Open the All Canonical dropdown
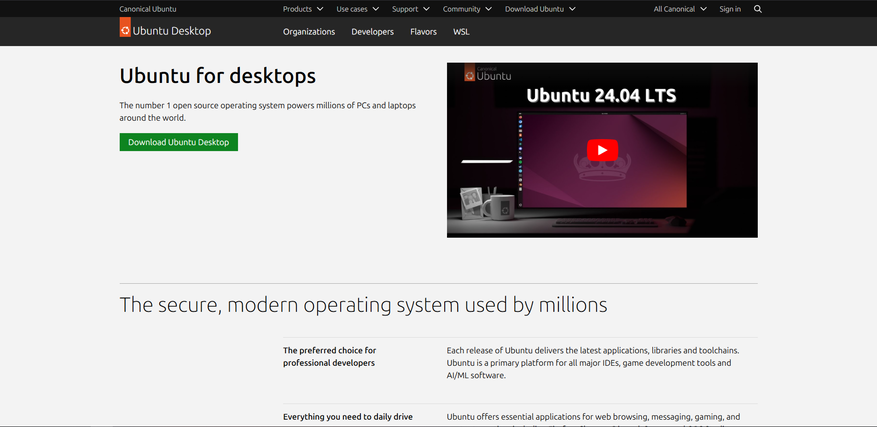 (680, 9)
